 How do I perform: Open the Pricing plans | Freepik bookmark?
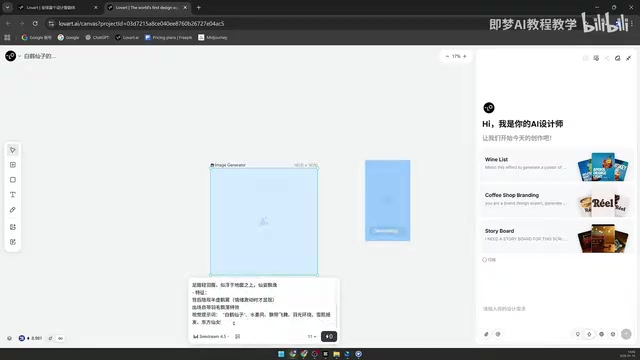(169, 38)
